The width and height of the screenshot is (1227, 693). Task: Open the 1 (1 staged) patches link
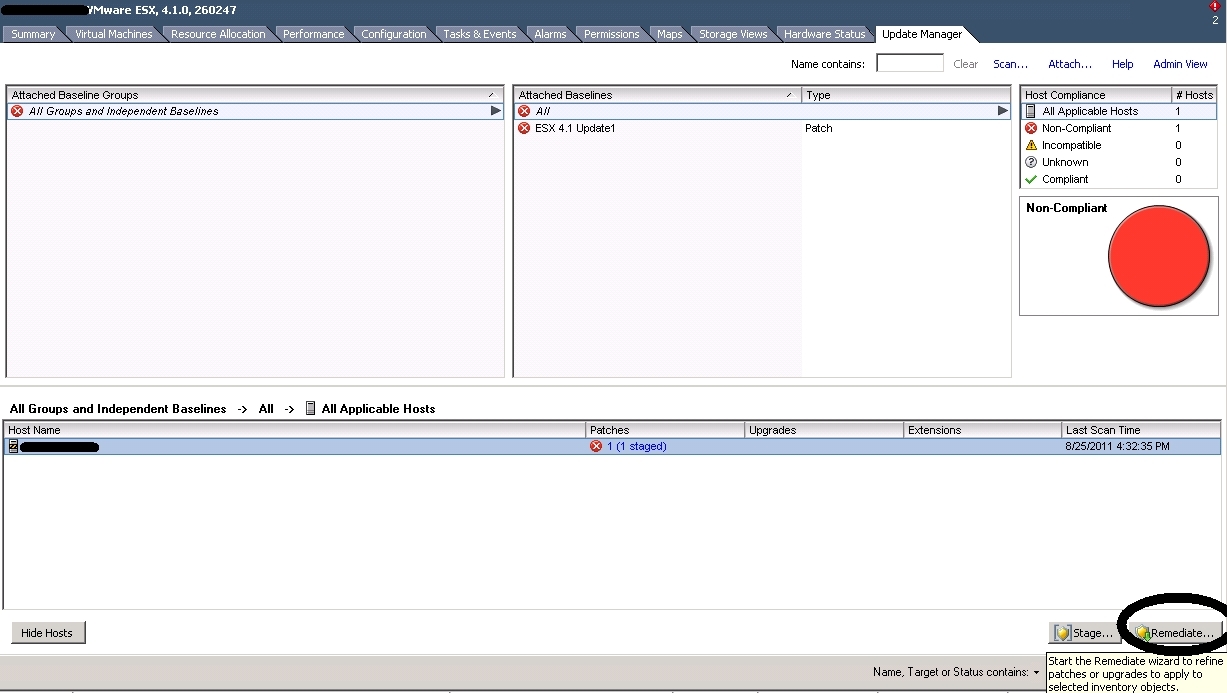[636, 446]
